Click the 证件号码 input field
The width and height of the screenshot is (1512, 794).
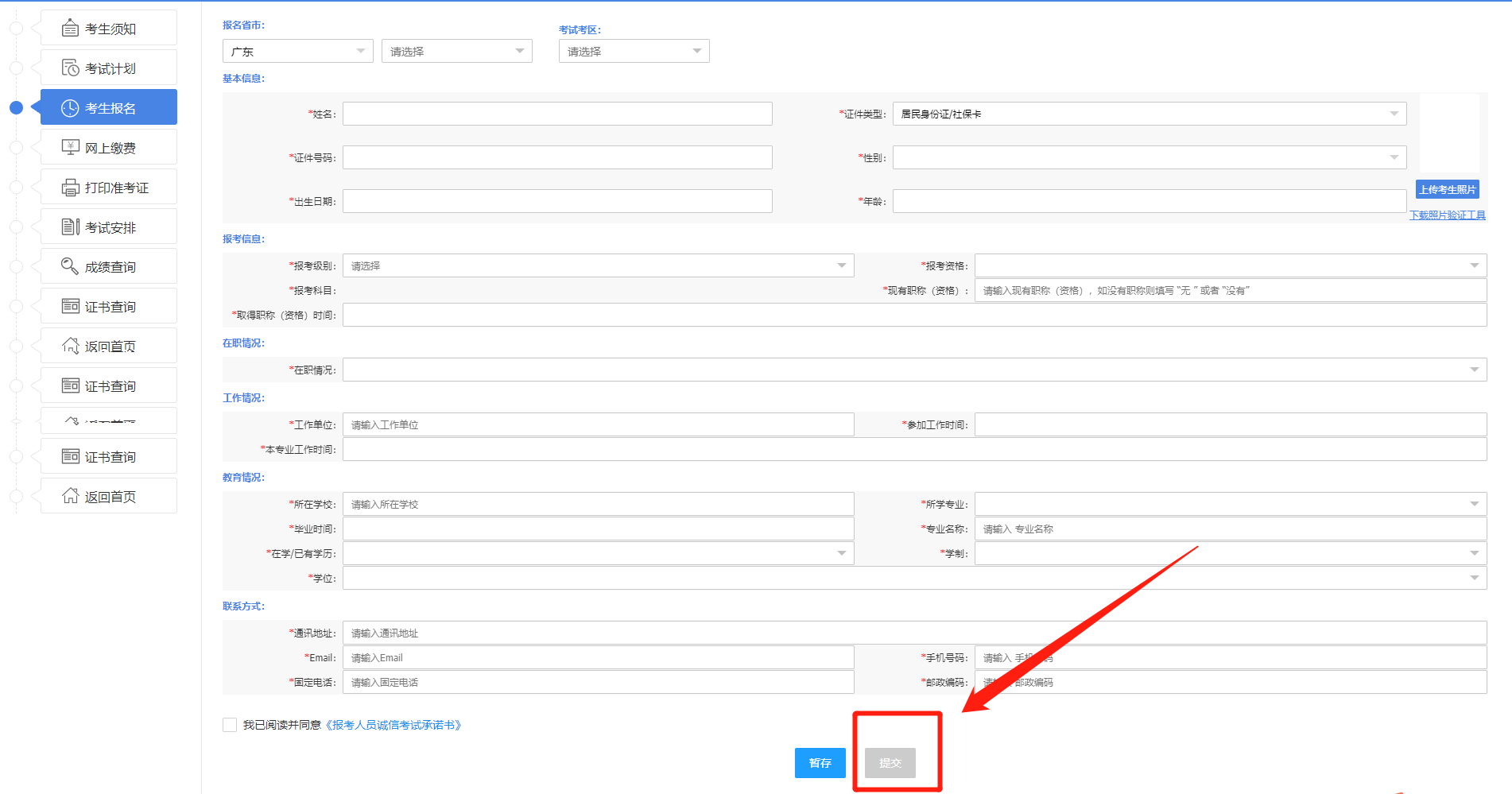coord(557,157)
